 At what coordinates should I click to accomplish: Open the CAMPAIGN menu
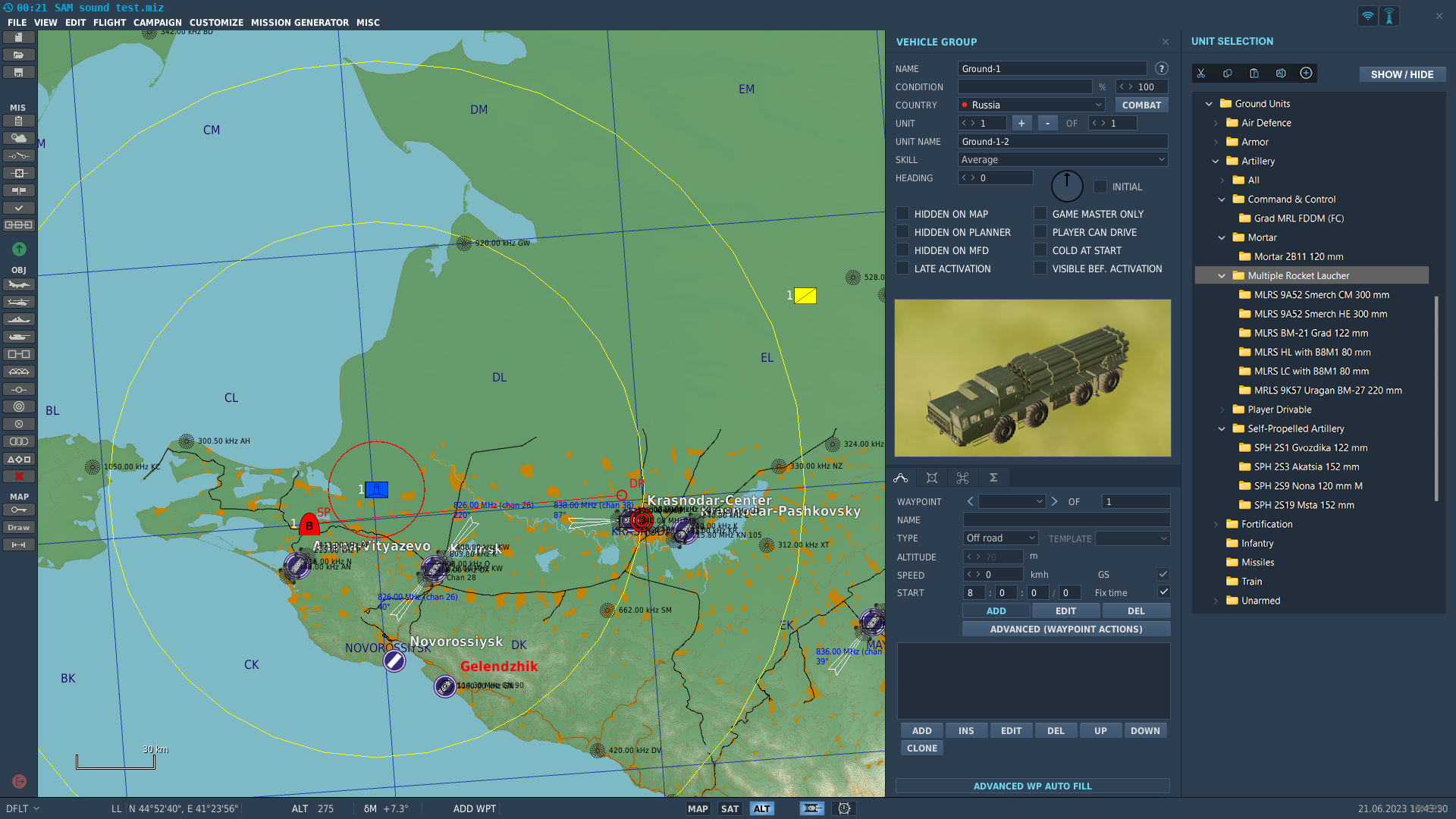[x=158, y=23]
